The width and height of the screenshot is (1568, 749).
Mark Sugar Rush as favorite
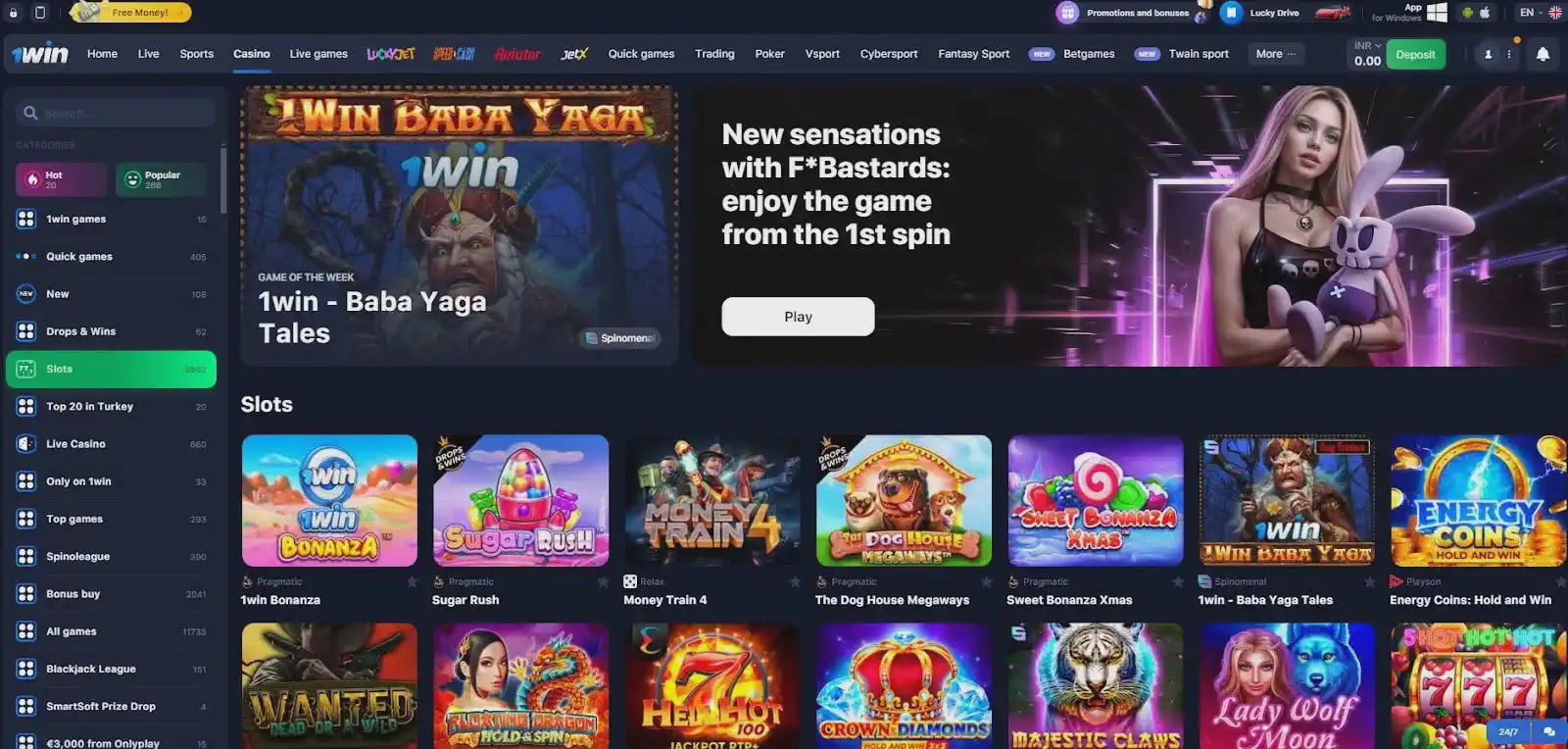point(603,581)
